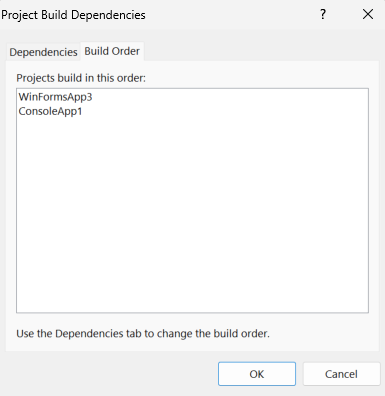Close the Project Build Dependencies dialog
This screenshot has width=385, height=396.
(x=368, y=14)
